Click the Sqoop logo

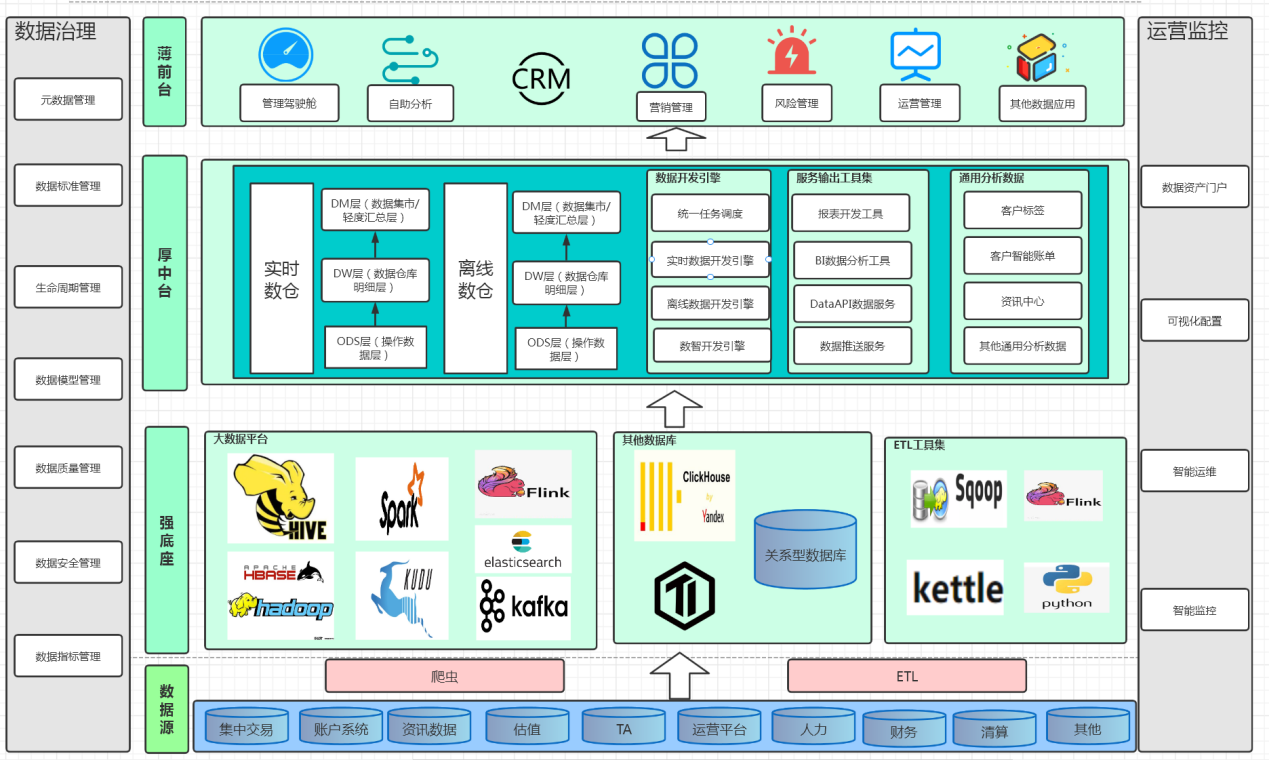pyautogui.click(x=958, y=499)
